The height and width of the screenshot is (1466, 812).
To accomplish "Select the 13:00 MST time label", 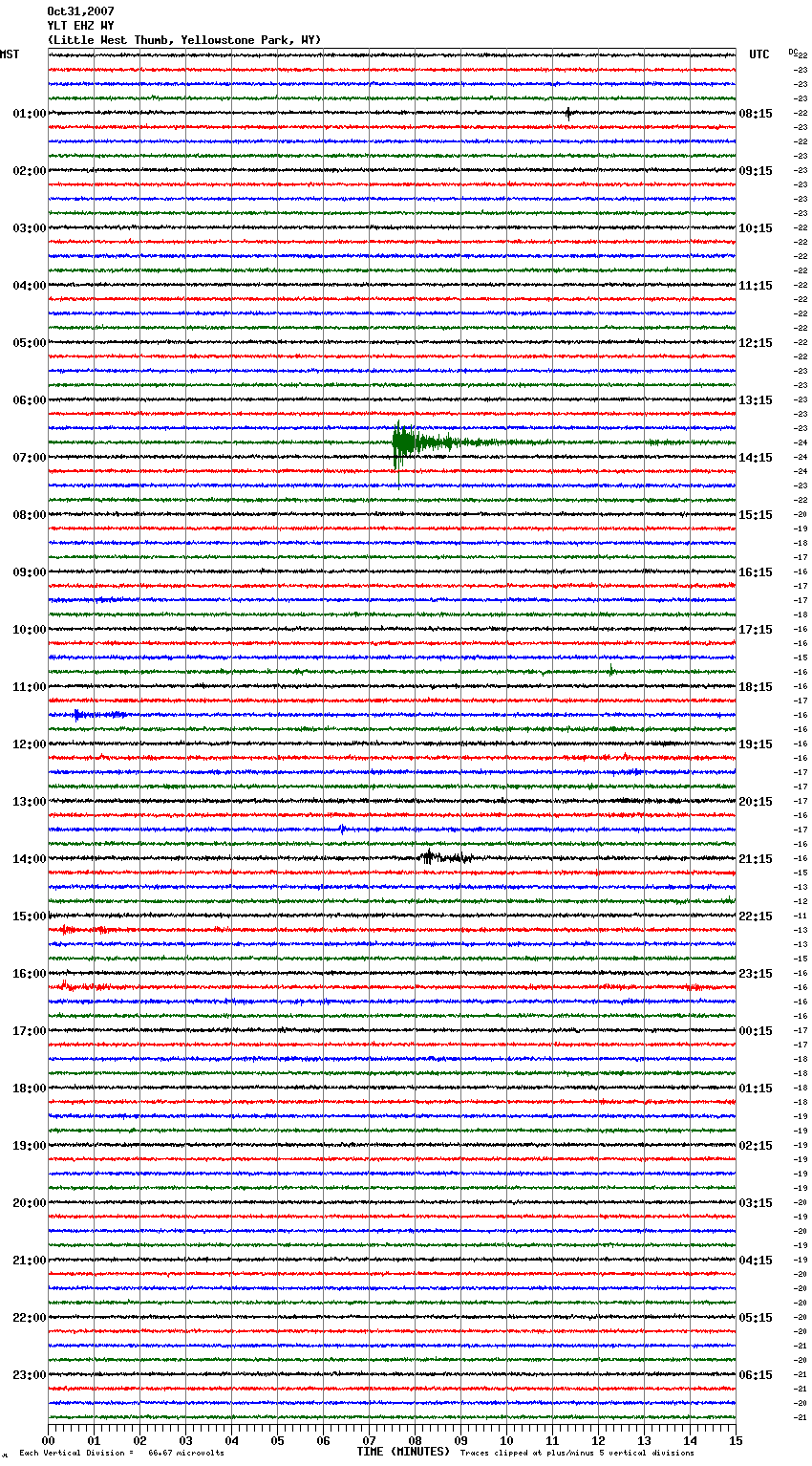I will tap(30, 802).
